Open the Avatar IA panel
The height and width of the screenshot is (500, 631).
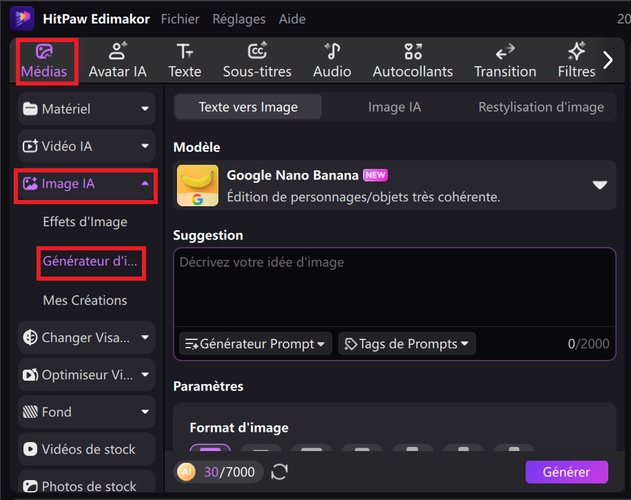(x=117, y=60)
